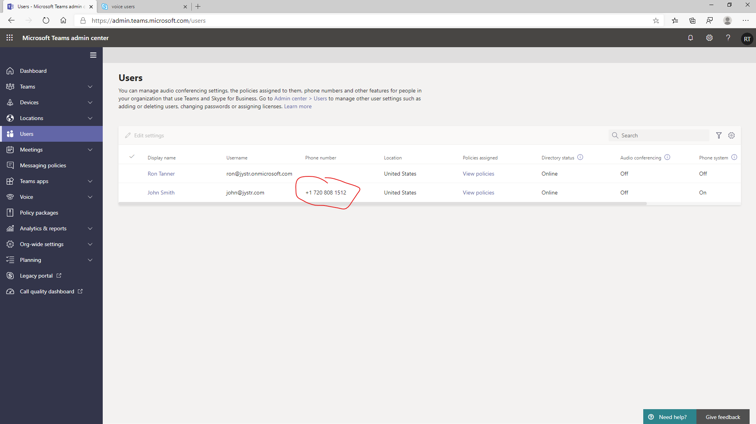Click the user Search field
This screenshot has height=424, width=756.
(x=659, y=136)
